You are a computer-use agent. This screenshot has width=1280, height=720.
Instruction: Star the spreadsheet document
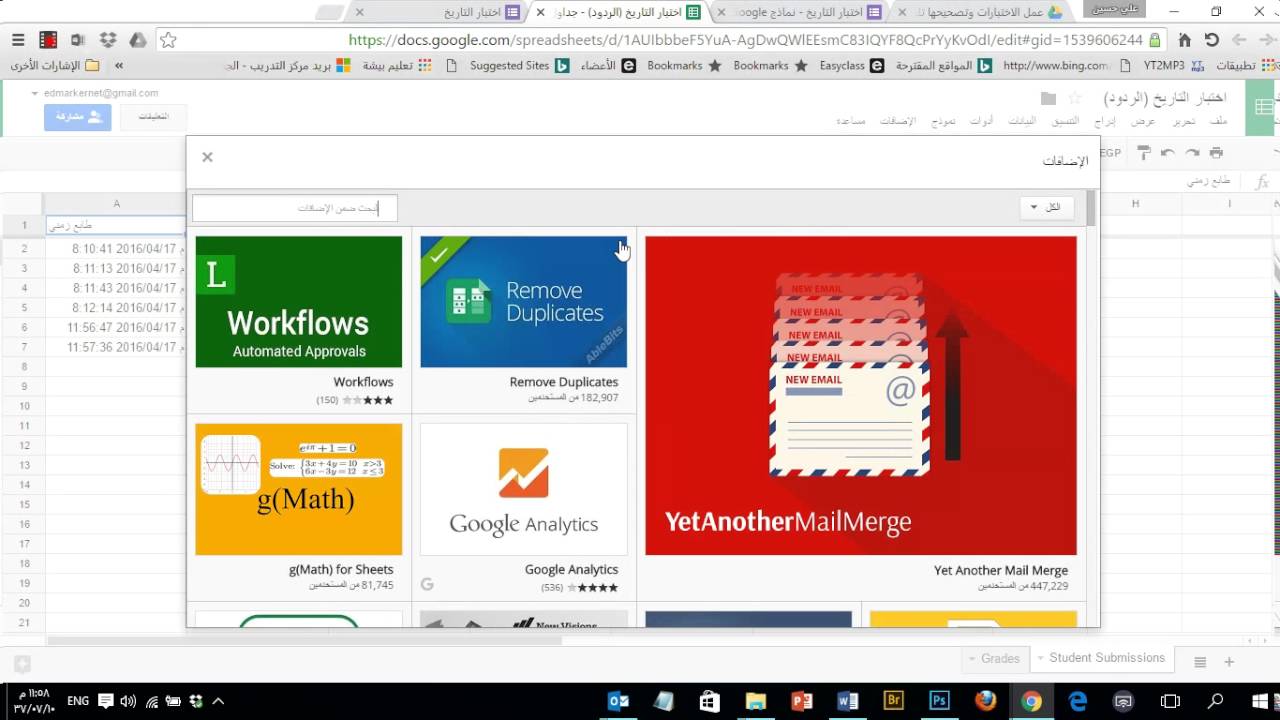pyautogui.click(x=1075, y=98)
